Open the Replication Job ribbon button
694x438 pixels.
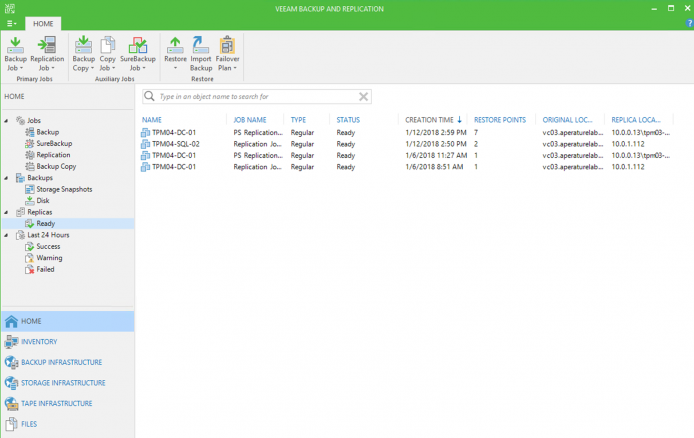click(47, 54)
